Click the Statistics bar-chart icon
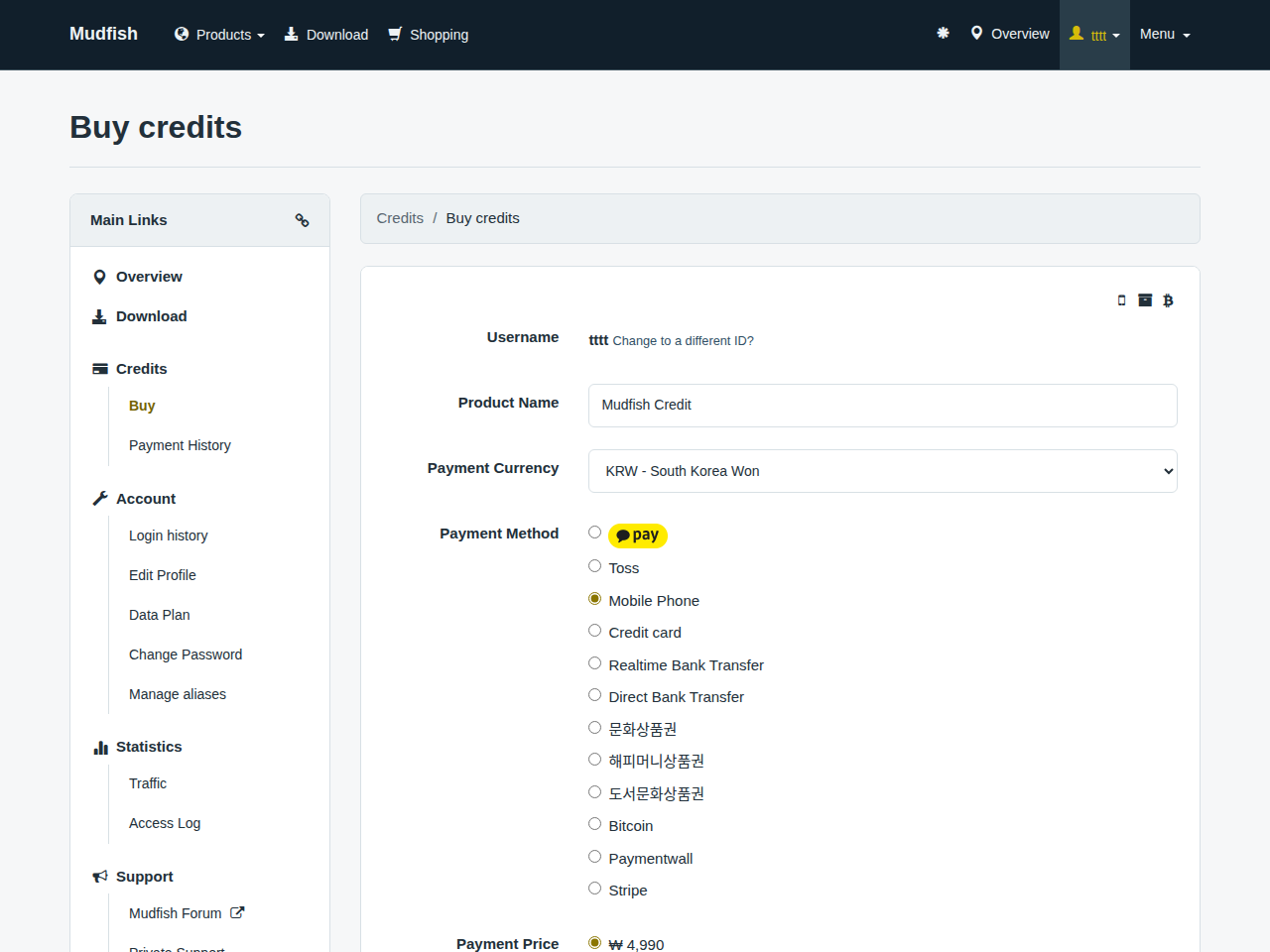The height and width of the screenshot is (952, 1270). [x=100, y=747]
